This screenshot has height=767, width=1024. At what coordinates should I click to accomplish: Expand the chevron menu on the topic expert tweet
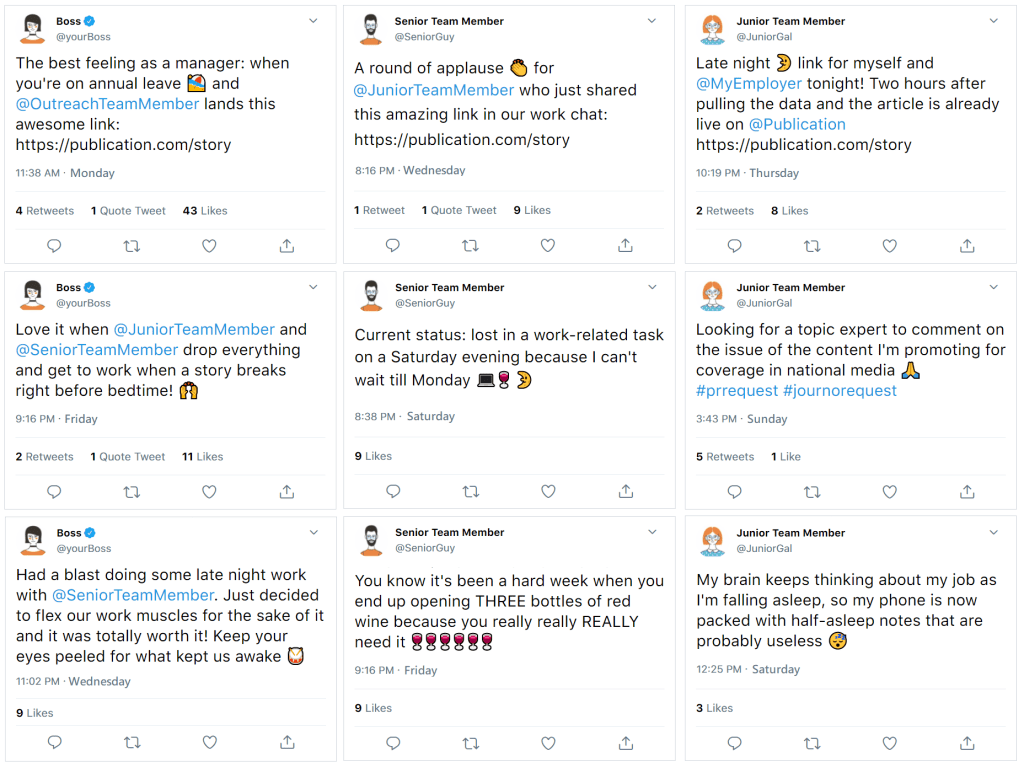(993, 287)
